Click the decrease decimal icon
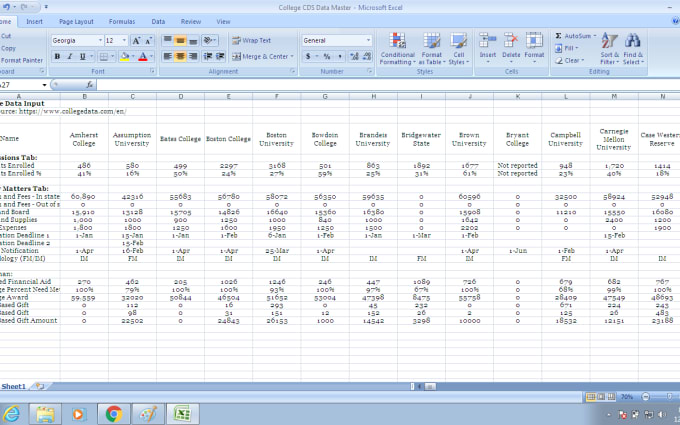 point(367,56)
